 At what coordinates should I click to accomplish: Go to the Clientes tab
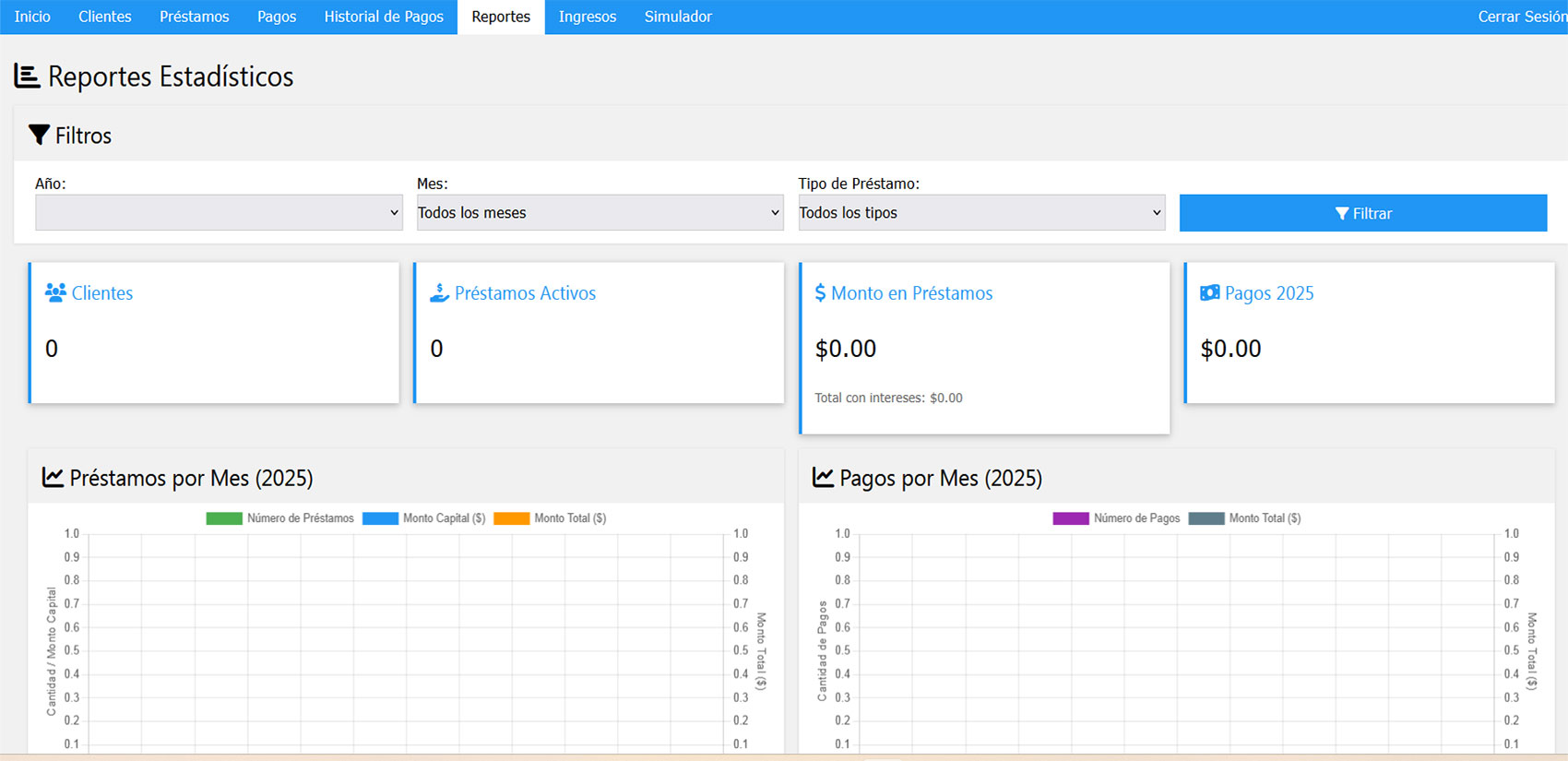tap(105, 17)
